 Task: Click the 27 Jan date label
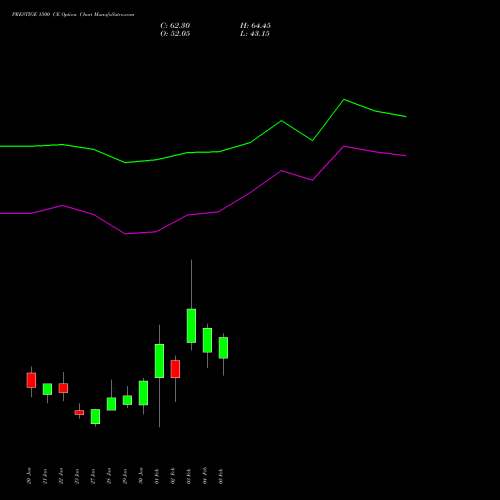tap(93, 476)
